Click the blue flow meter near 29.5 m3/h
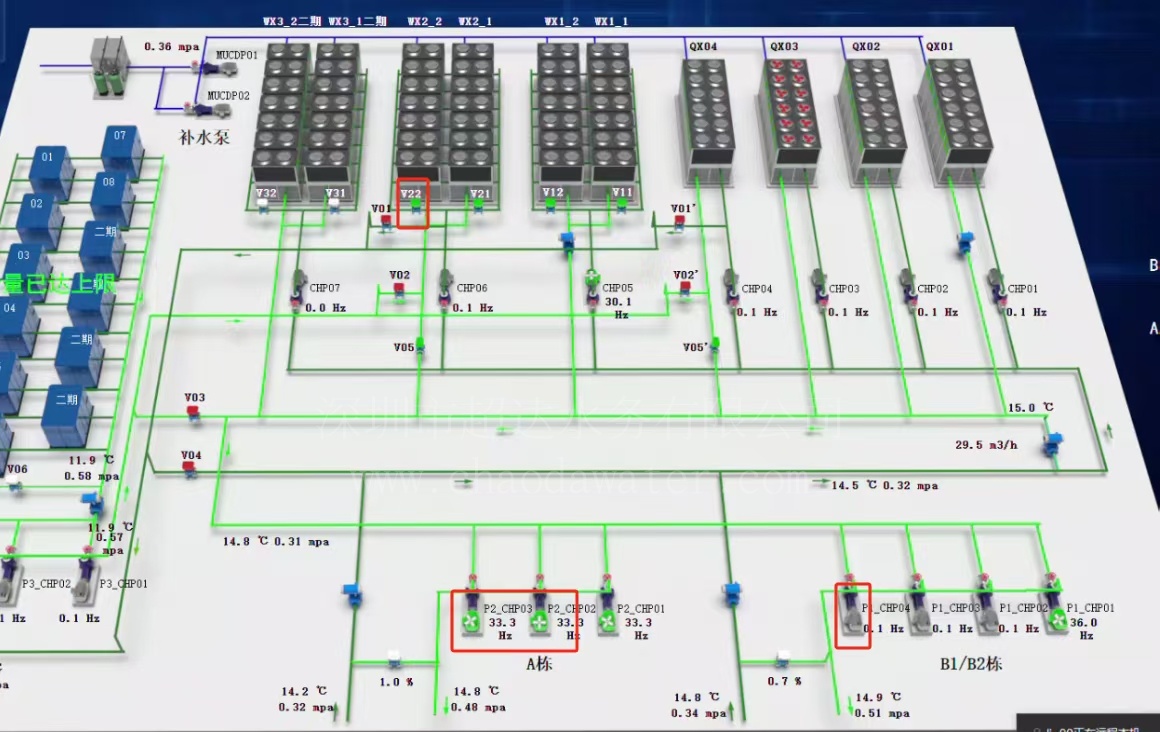1160x732 pixels. tap(1053, 443)
